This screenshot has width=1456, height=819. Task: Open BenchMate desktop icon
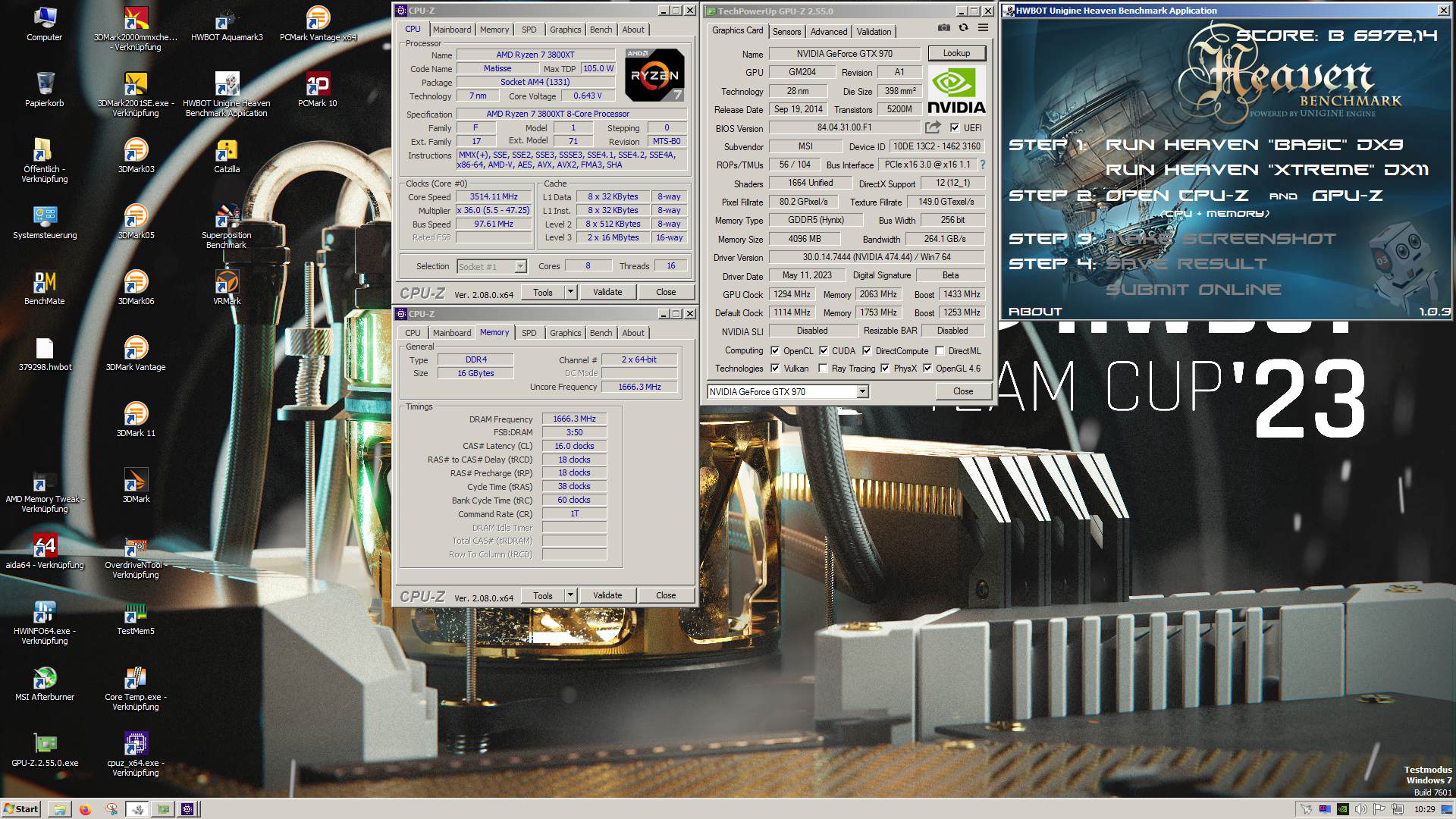point(45,287)
